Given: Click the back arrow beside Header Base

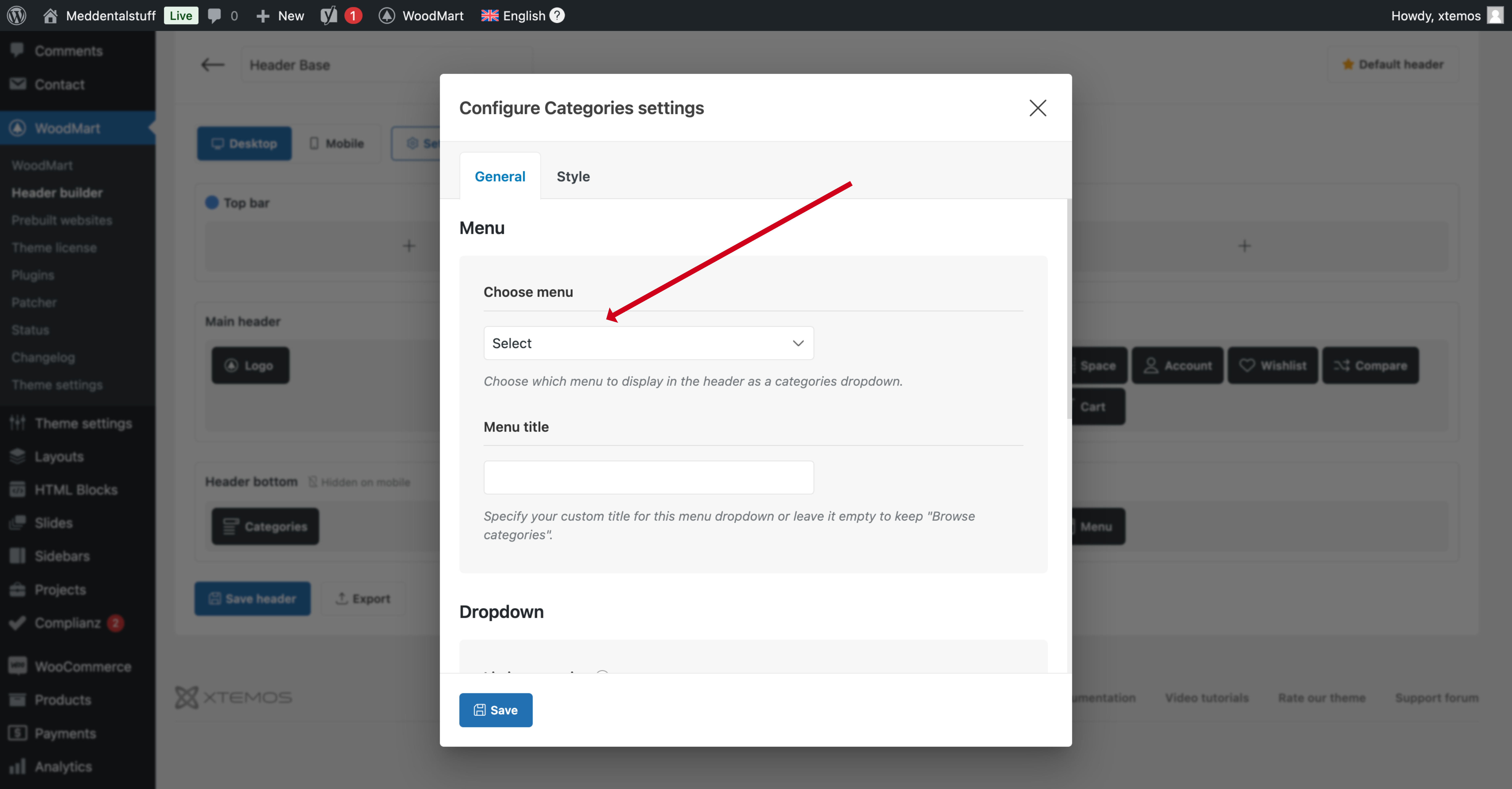Looking at the screenshot, I should click(x=212, y=65).
